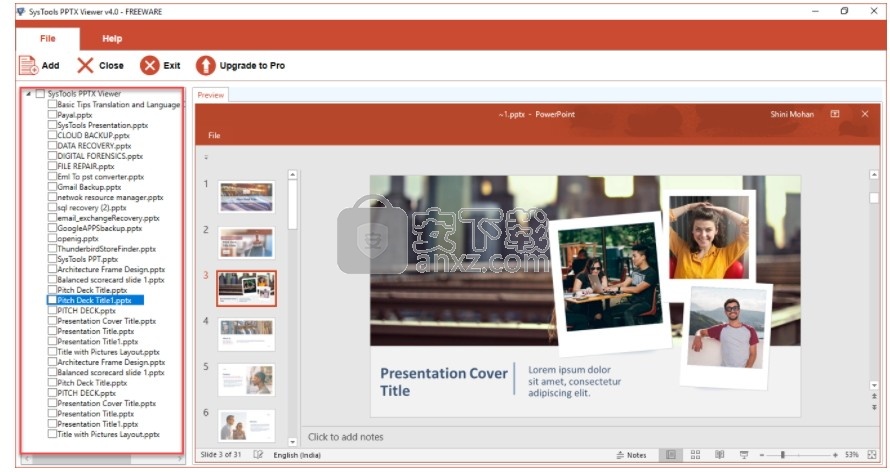Click 53% zoom level
The width and height of the screenshot is (890, 472).
(851, 455)
